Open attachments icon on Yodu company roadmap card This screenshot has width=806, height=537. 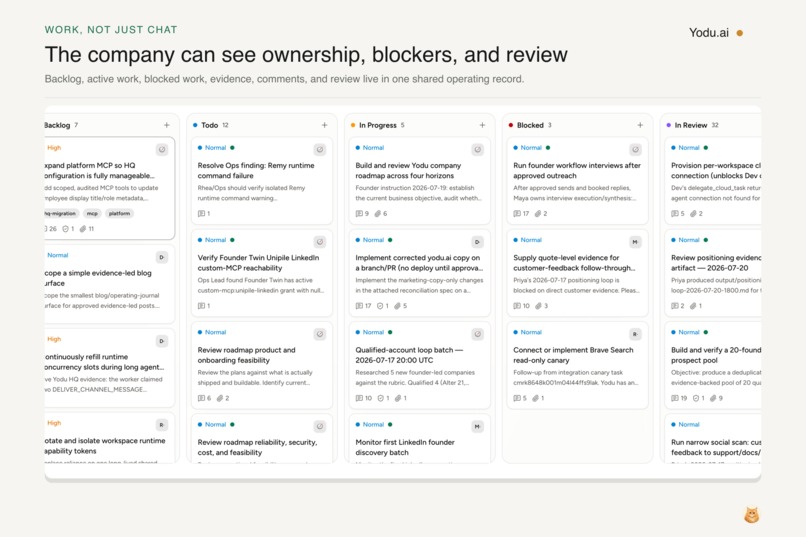(x=378, y=213)
